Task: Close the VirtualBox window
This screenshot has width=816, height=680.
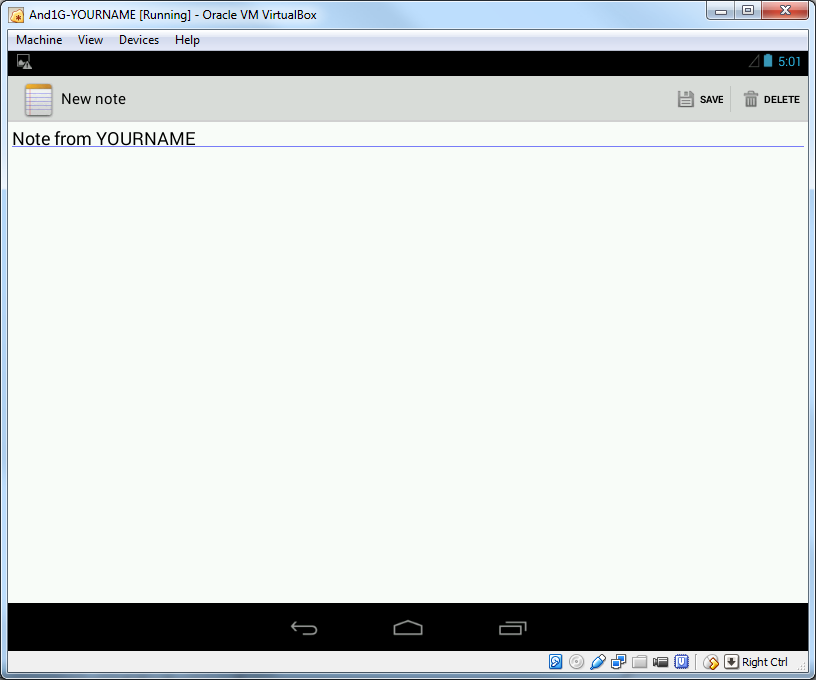Action: click(785, 11)
